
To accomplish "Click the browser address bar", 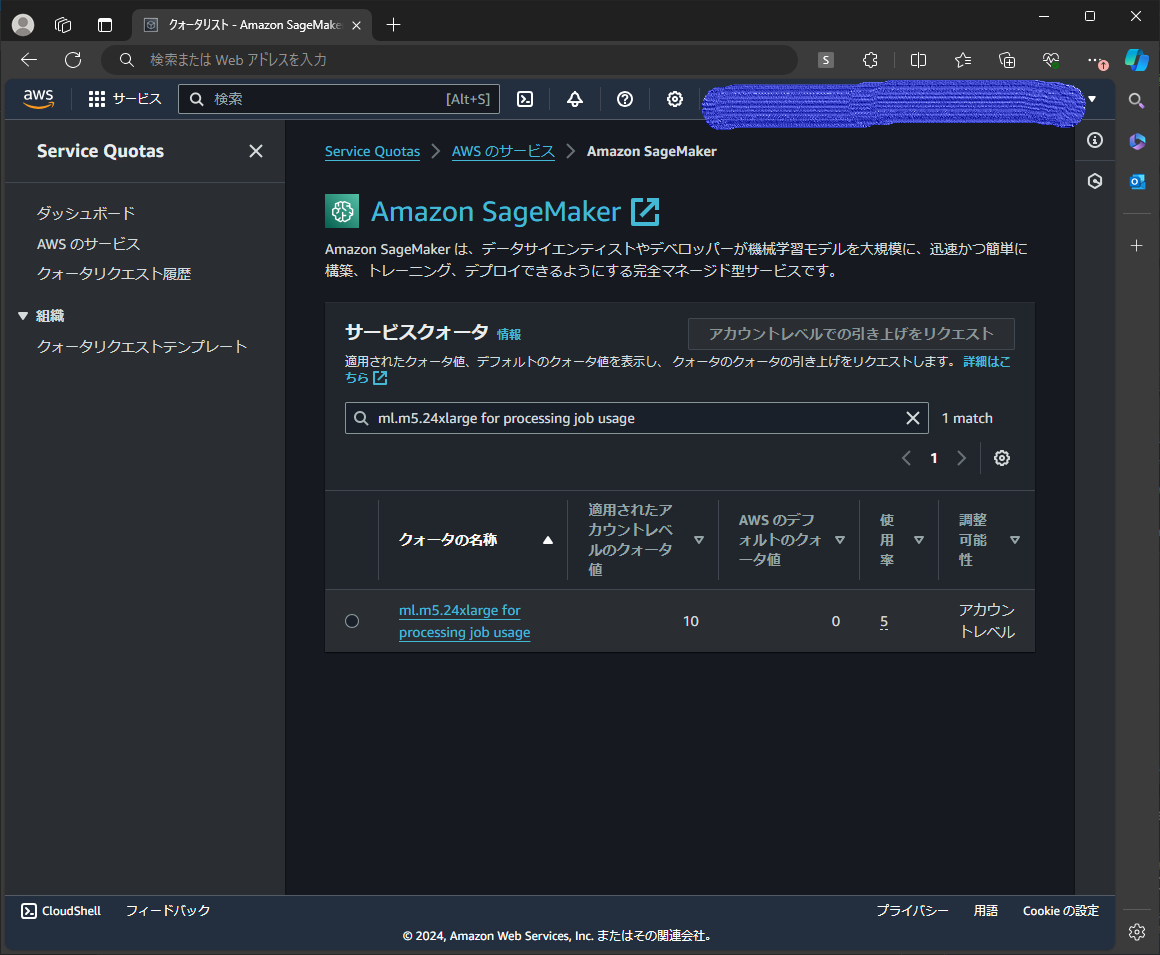I will pyautogui.click(x=449, y=60).
